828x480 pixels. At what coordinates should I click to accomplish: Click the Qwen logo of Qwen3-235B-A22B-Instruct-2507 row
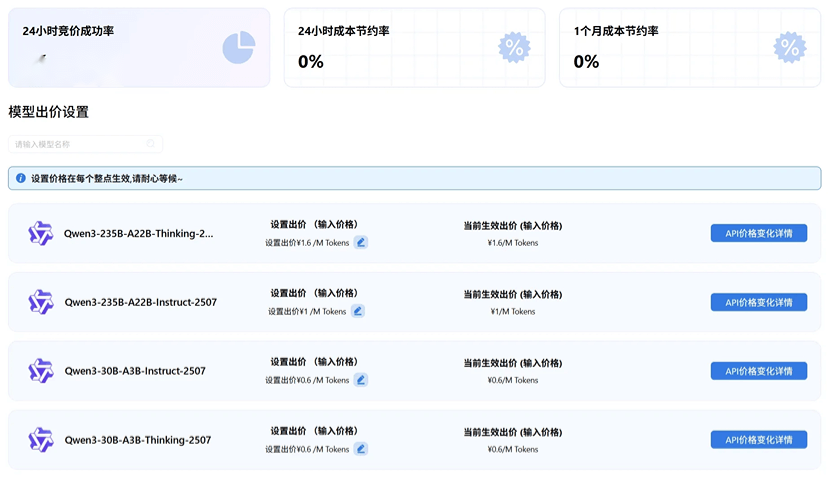coord(41,302)
